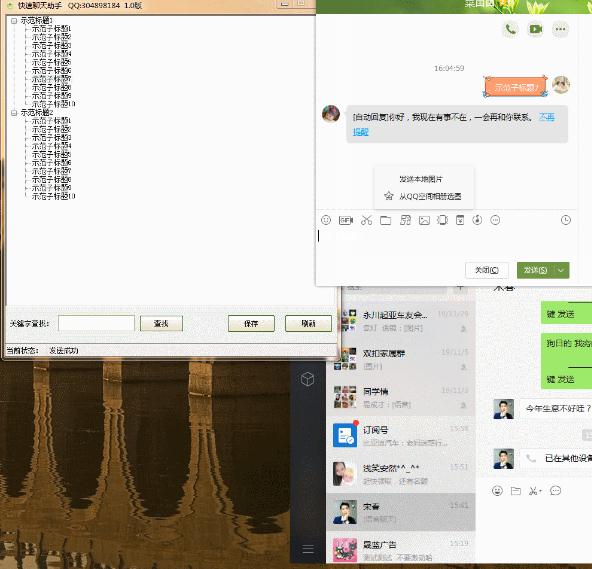592x569 pixels.
Task: Open the send picture icon in QQ toolbar
Action: coord(424,220)
